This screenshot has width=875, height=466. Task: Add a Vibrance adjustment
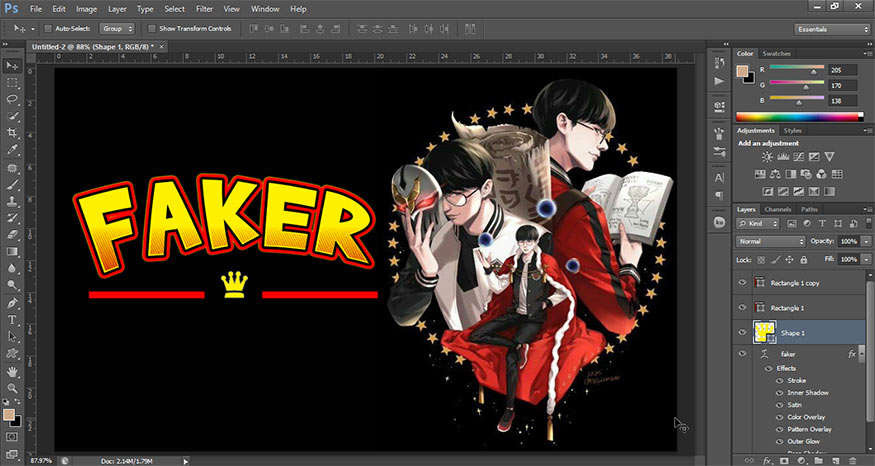(830, 157)
